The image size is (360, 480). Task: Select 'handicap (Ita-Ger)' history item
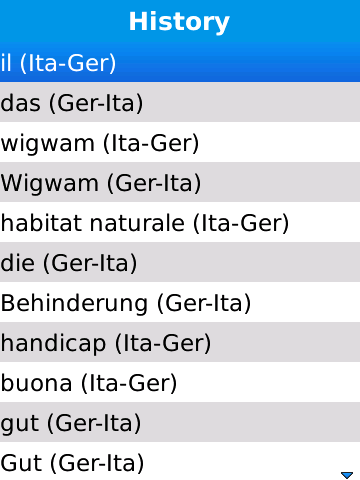[x=180, y=342]
